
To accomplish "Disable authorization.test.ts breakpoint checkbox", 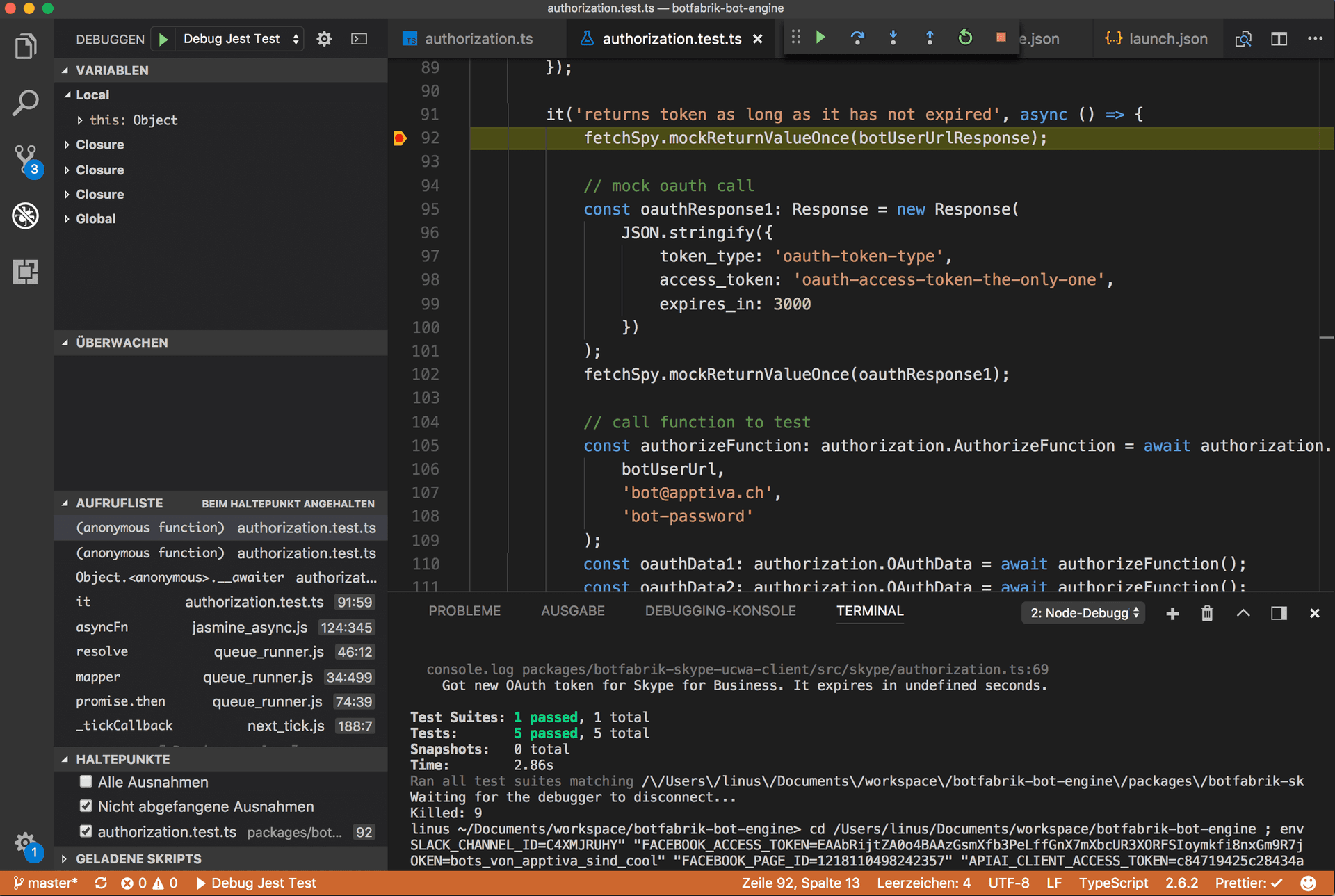I will coord(86,831).
